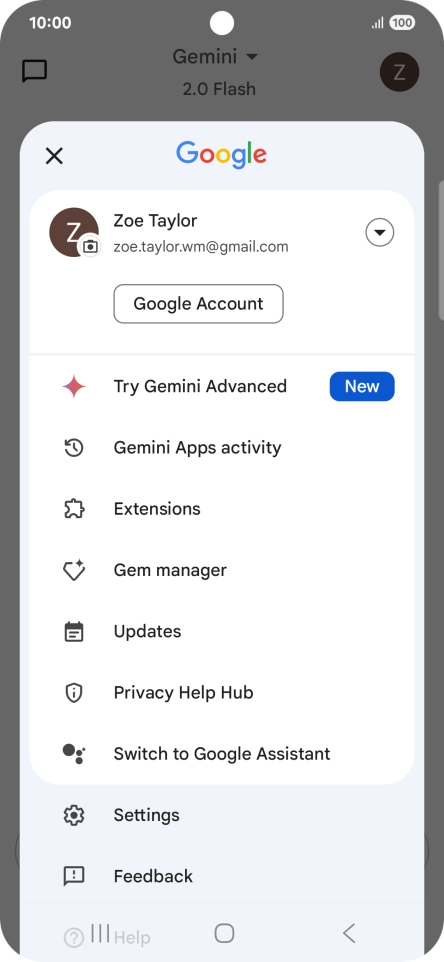
Task: Tap the Z profile avatar top right
Action: pos(399,72)
